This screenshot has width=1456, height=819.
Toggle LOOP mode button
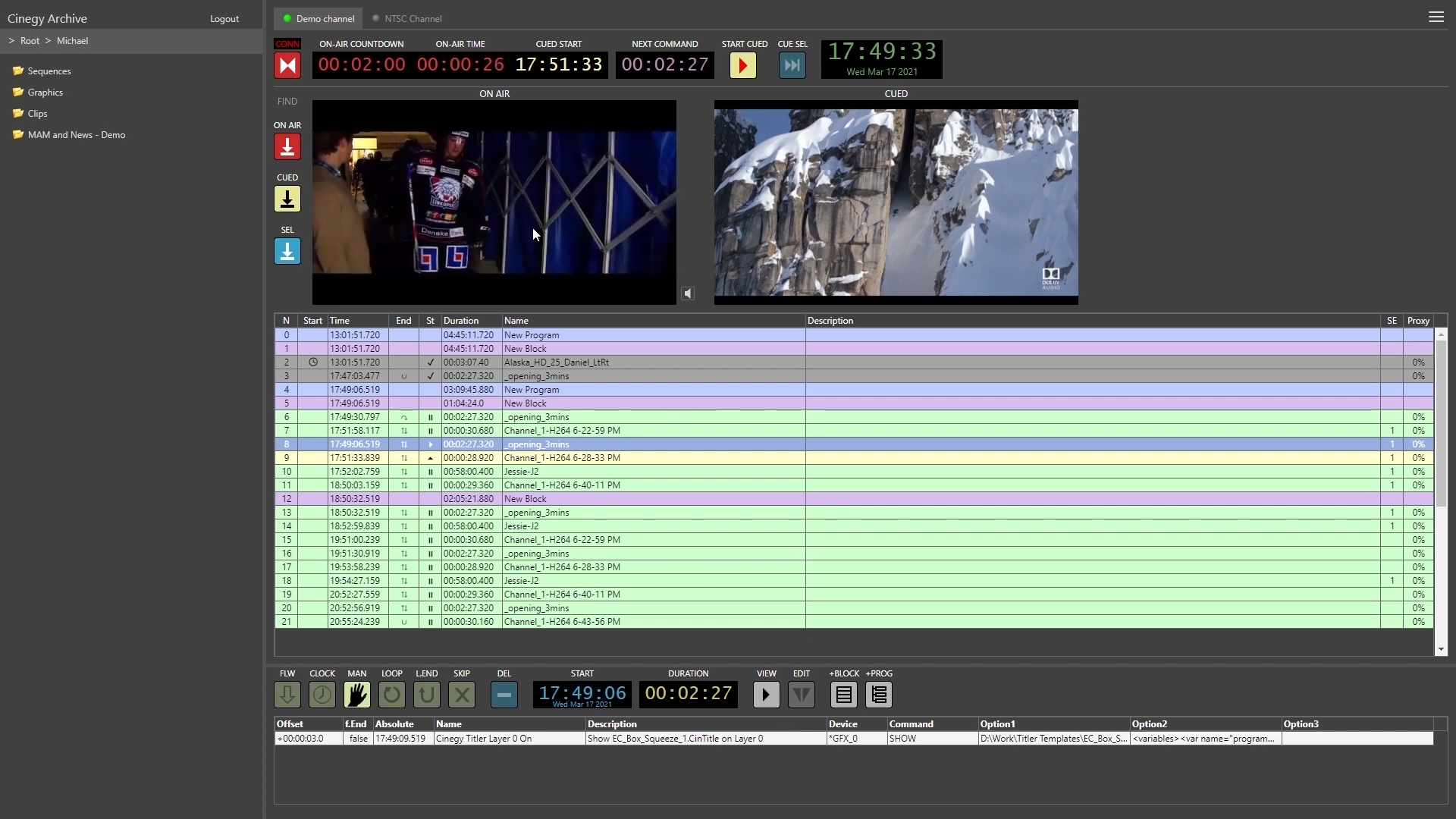pos(392,695)
